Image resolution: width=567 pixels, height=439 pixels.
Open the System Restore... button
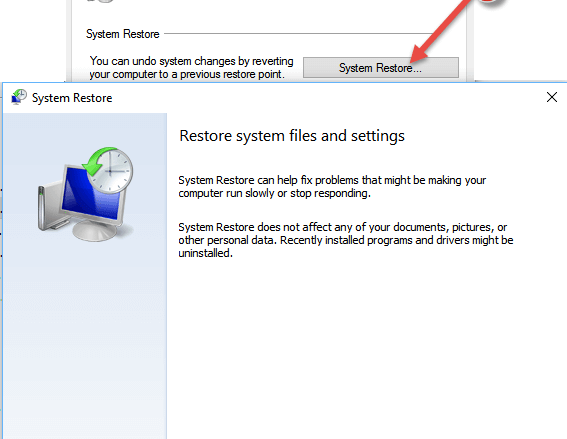[380, 67]
